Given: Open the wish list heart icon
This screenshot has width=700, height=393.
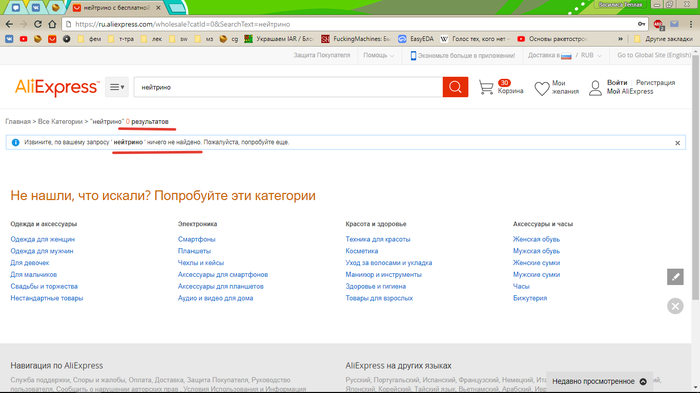Looking at the screenshot, I should click(x=542, y=88).
